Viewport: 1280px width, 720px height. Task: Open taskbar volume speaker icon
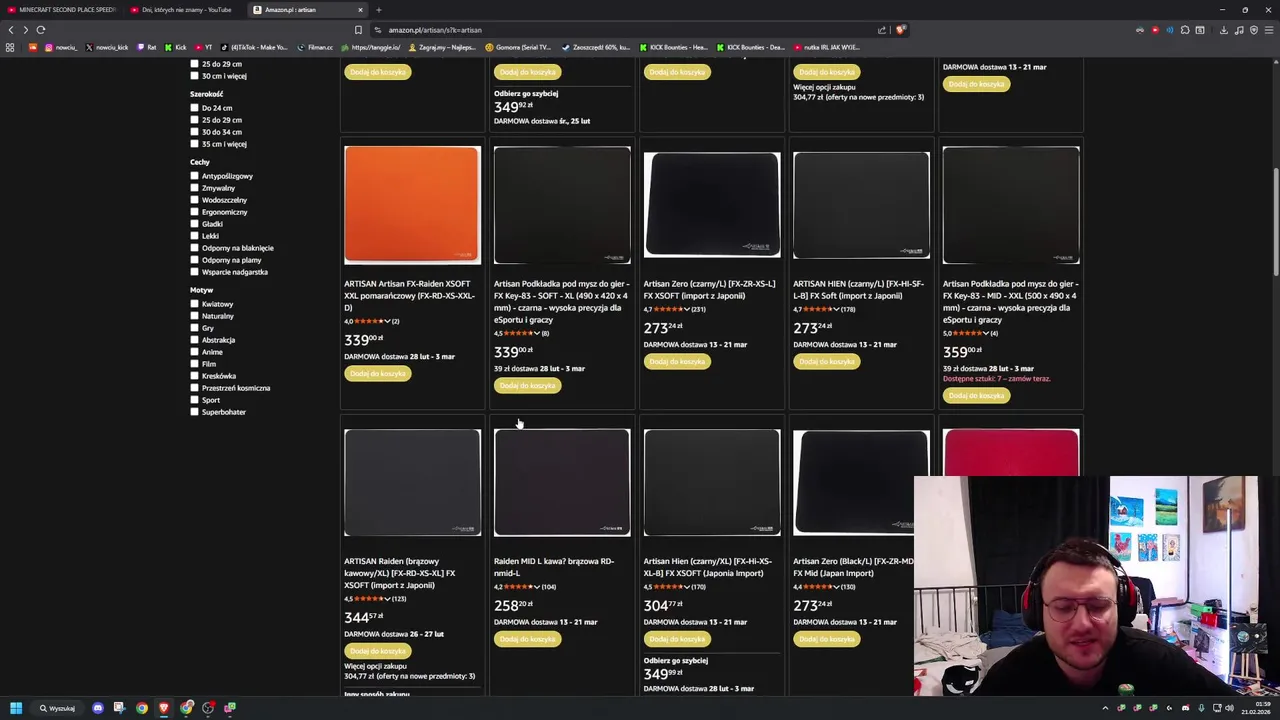(1229, 708)
